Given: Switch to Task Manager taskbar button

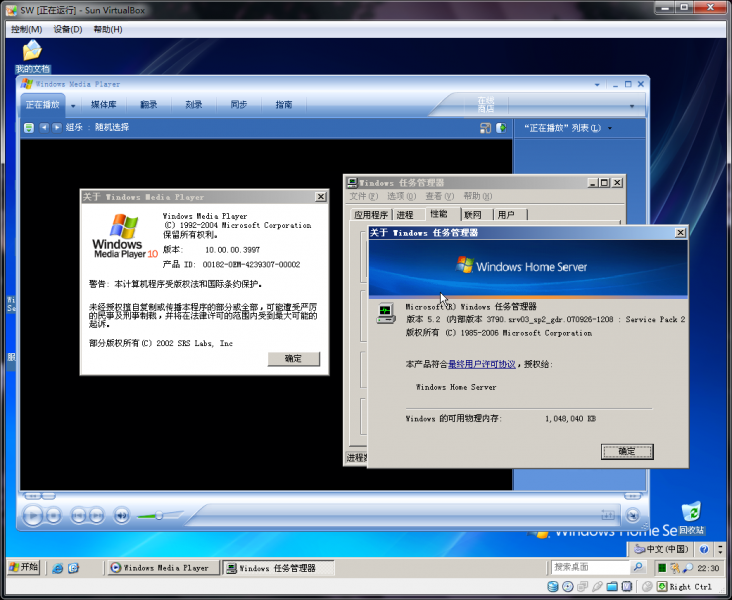Looking at the screenshot, I should pos(278,568).
